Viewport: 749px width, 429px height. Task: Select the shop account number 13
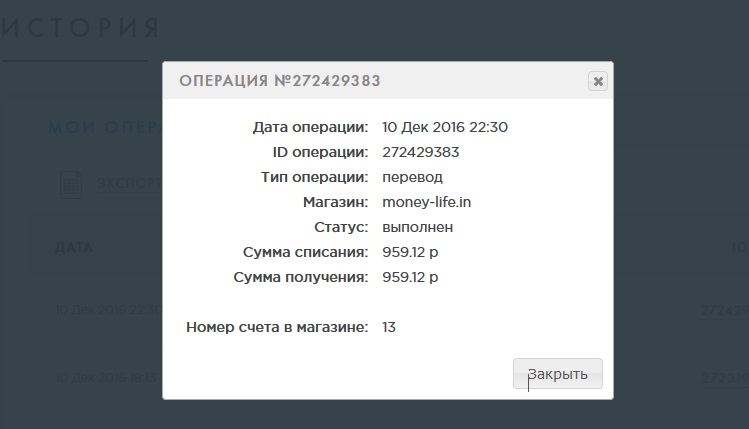click(x=389, y=327)
